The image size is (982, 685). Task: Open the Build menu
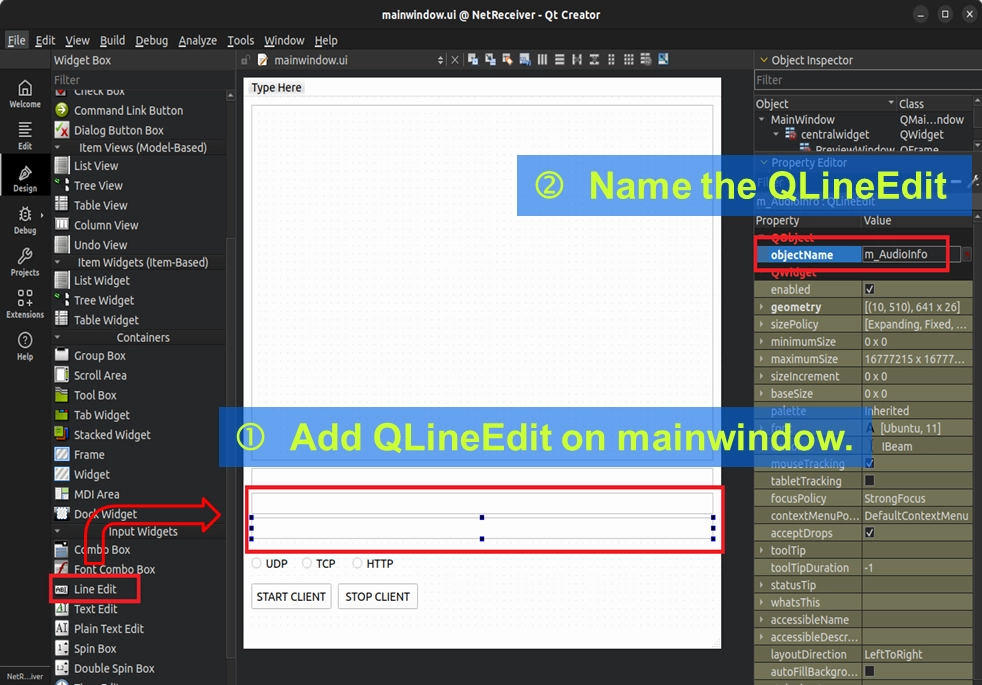tap(112, 41)
